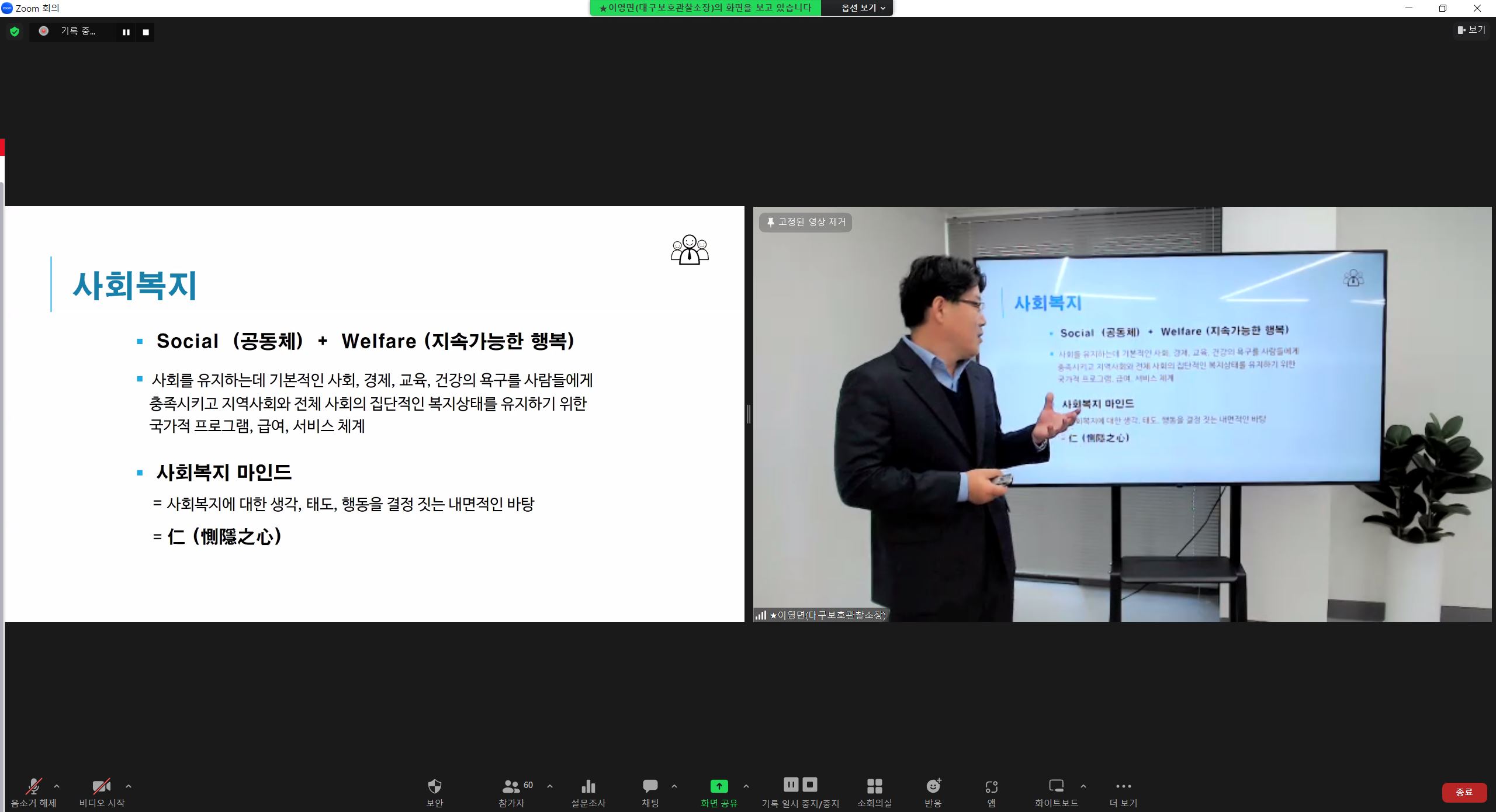This screenshot has height=812, width=1496.
Task: Open the Participants (참가자) panel
Action: [x=512, y=786]
